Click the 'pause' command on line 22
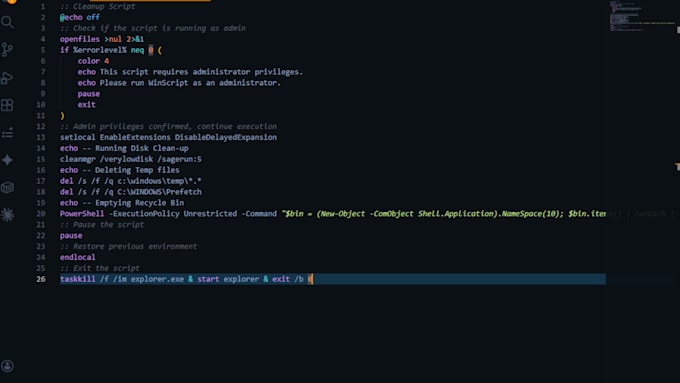The width and height of the screenshot is (680, 383). click(x=71, y=236)
